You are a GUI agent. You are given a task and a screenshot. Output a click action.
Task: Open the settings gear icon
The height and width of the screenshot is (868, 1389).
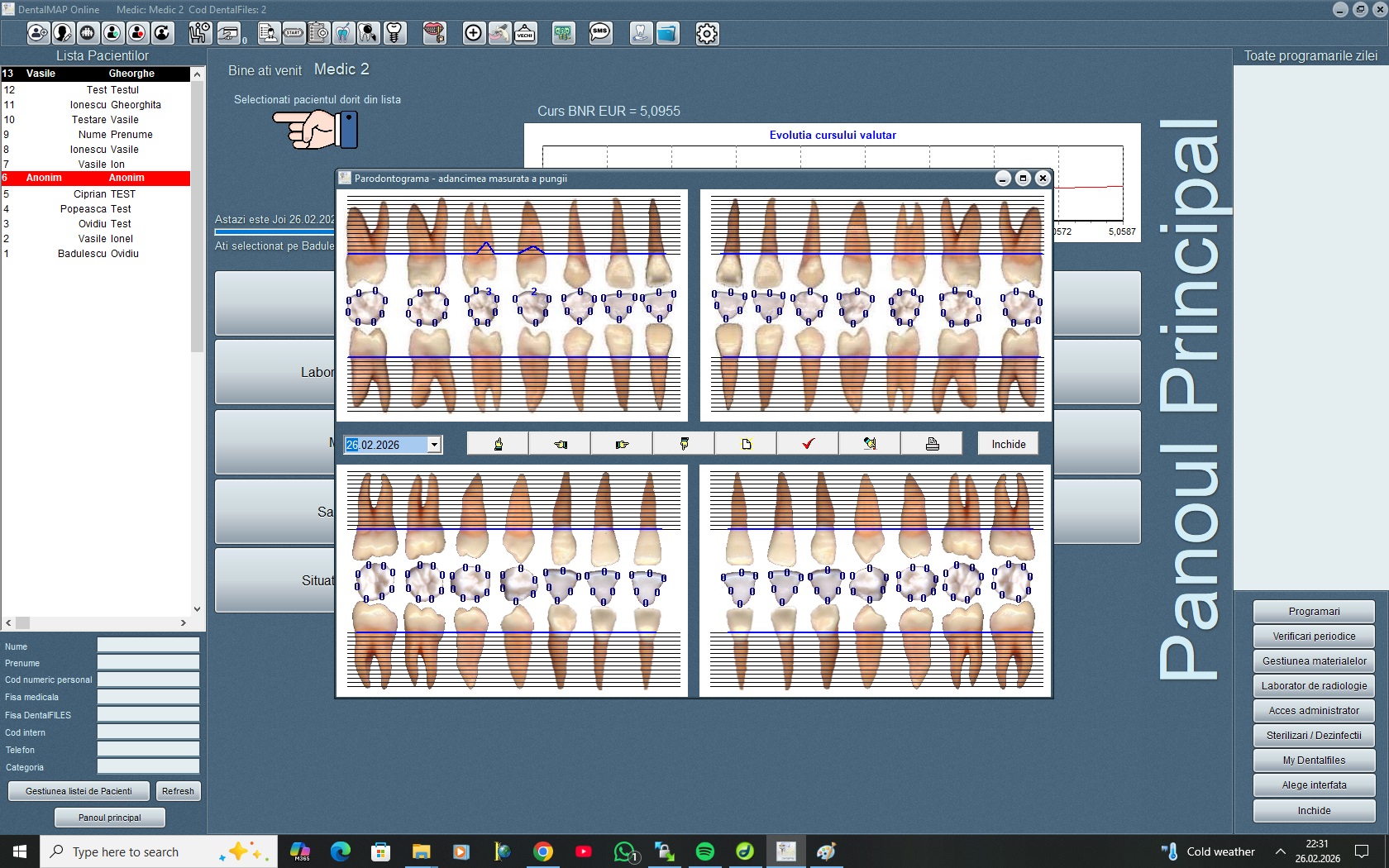click(x=707, y=33)
